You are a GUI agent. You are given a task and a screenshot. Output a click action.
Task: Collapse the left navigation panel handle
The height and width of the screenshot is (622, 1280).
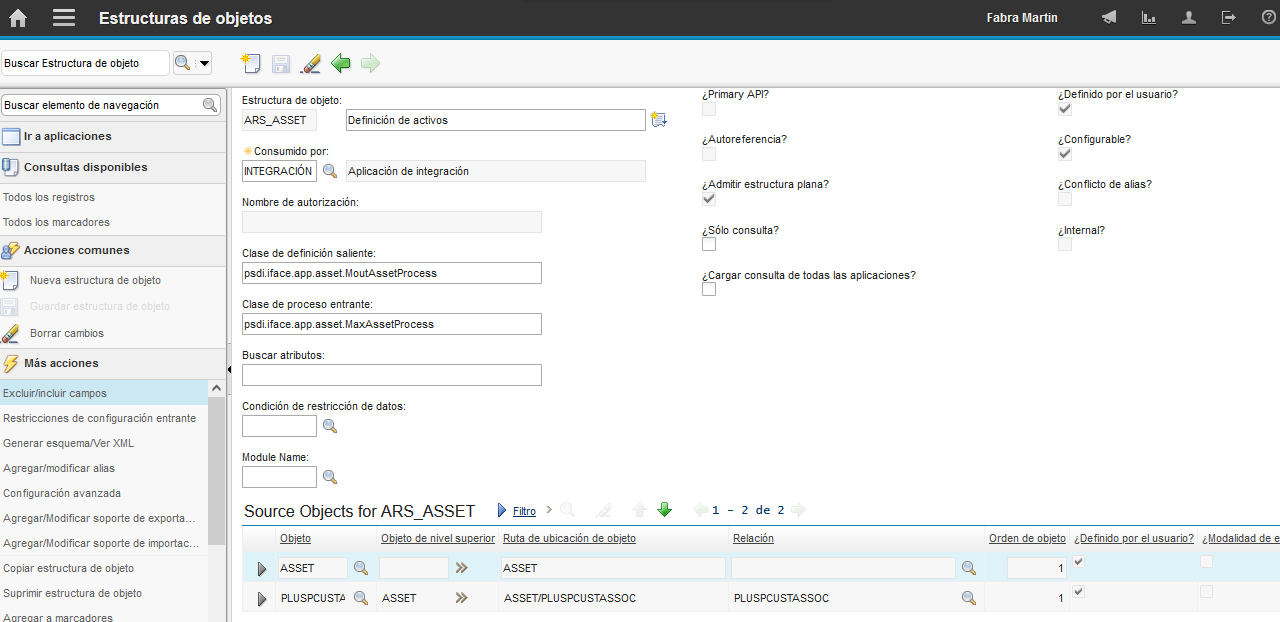228,370
